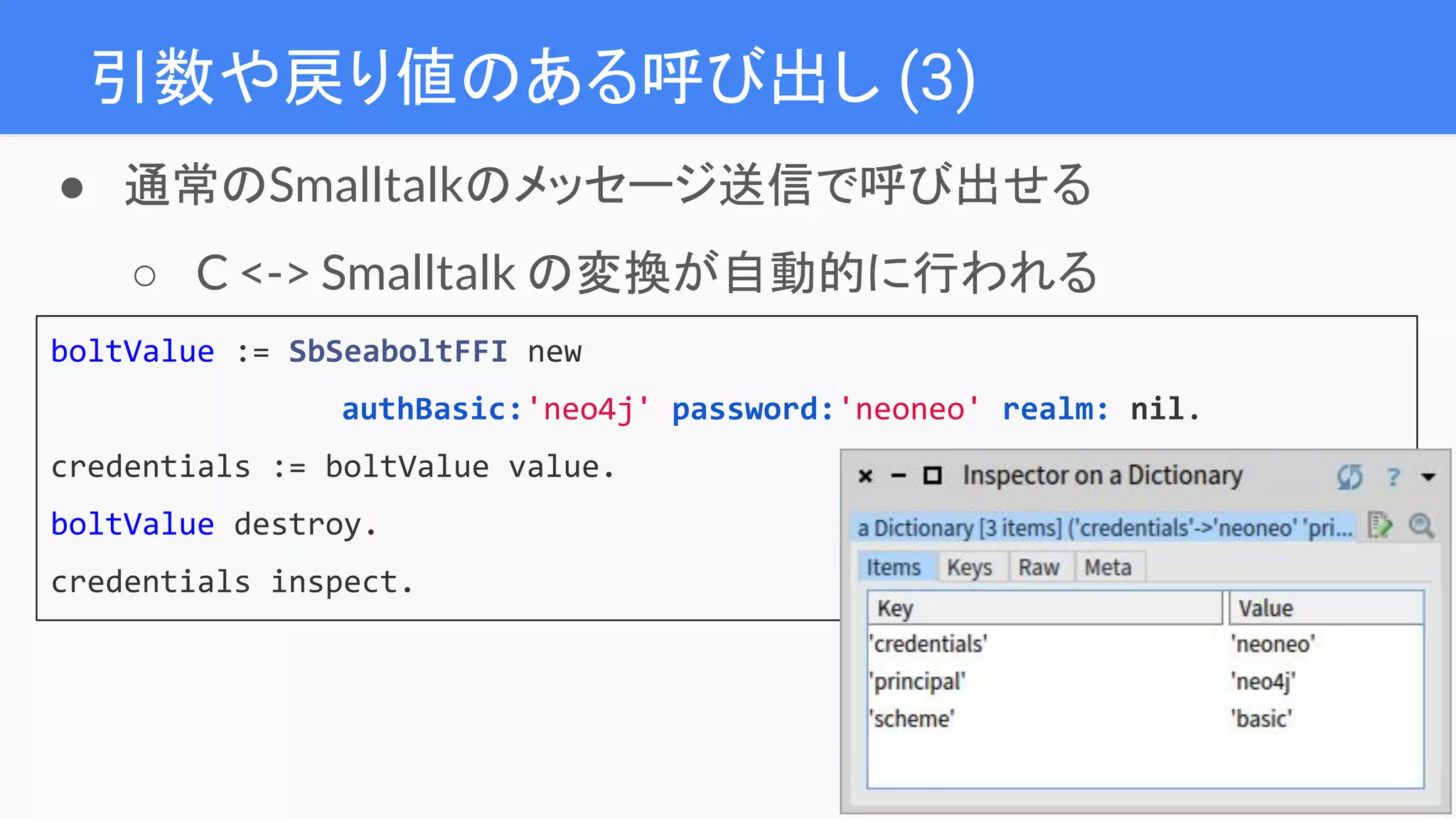Click the Inspector on a Dictionary title
The width and height of the screenshot is (1456, 819).
(1103, 475)
